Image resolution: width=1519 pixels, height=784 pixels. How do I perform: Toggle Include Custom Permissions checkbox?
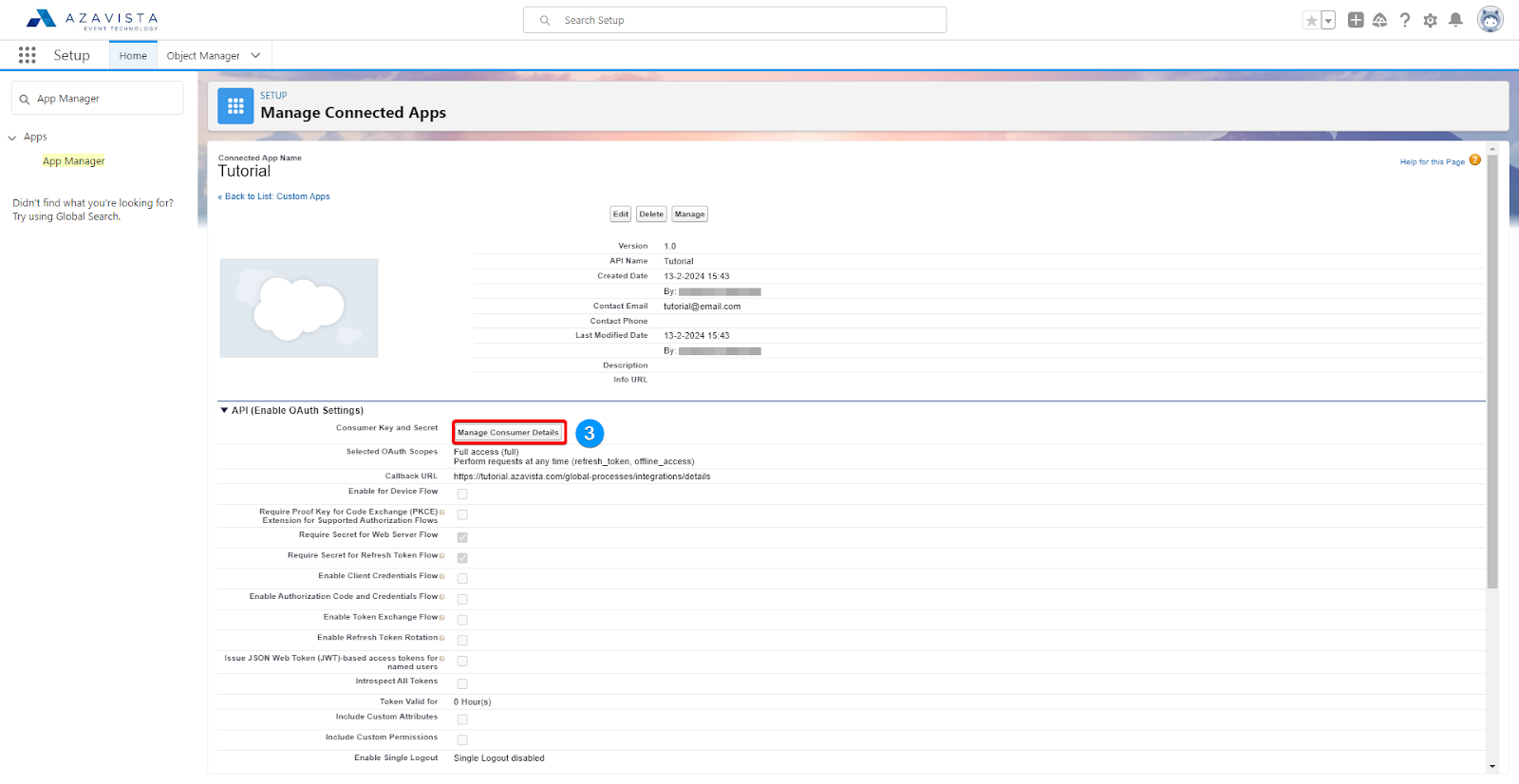462,739
